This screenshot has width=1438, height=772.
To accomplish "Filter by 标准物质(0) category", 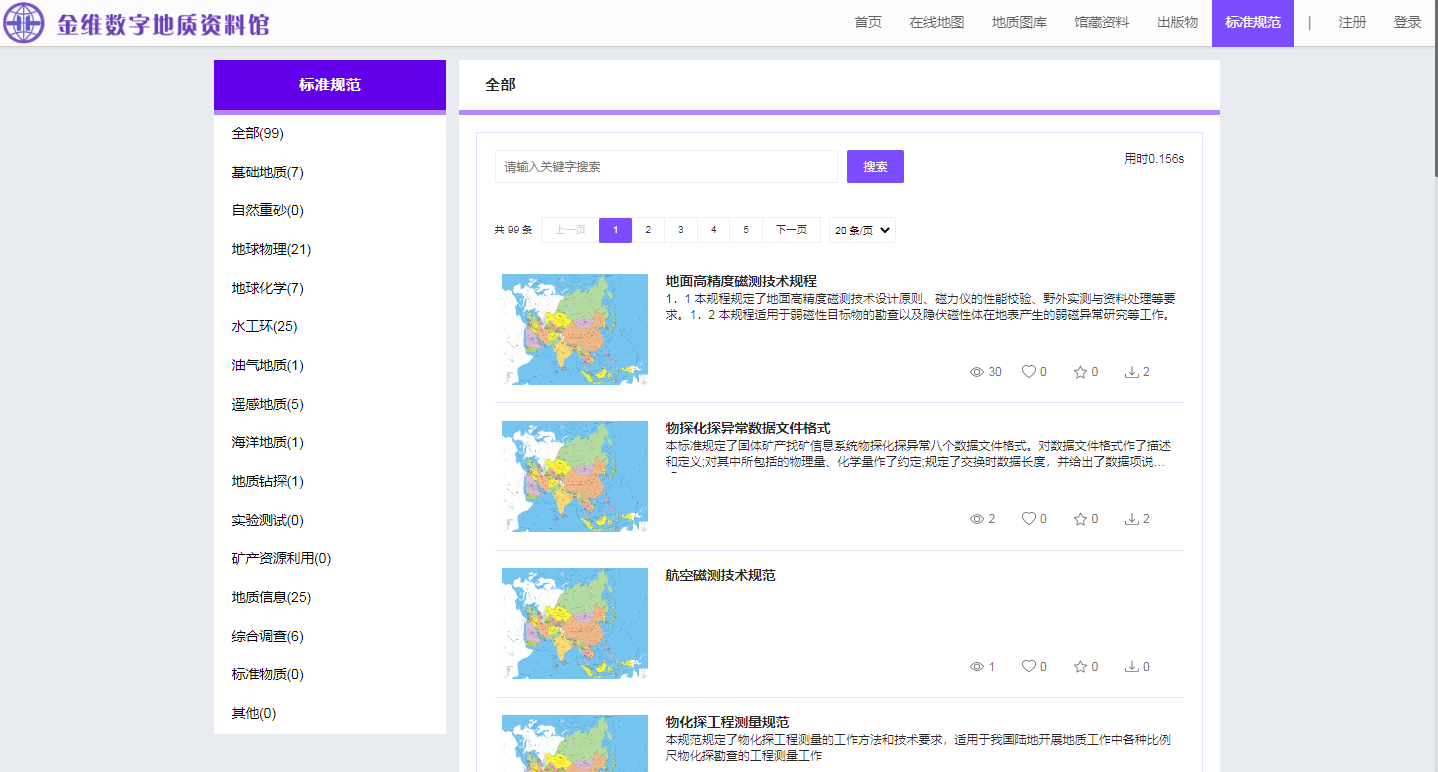I will [267, 674].
